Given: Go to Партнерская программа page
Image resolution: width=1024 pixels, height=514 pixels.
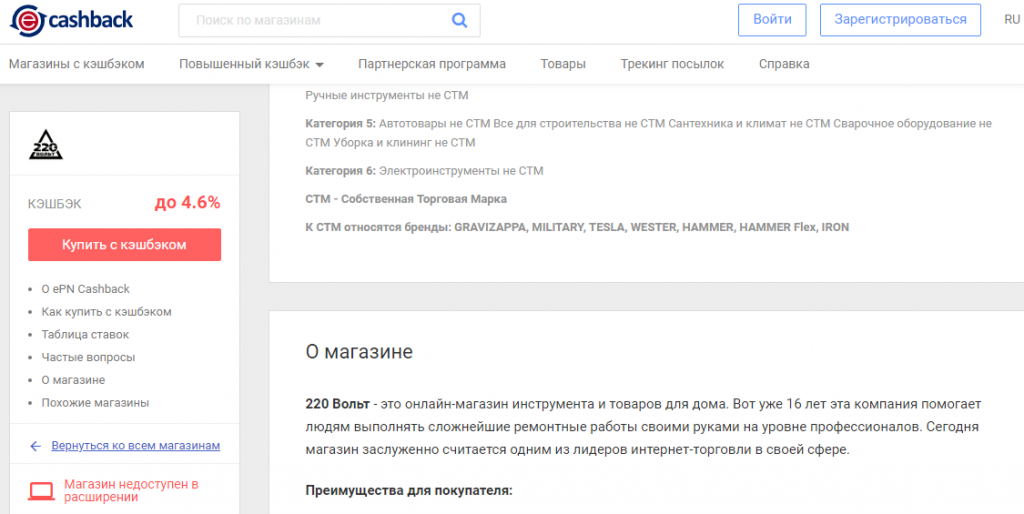Looking at the screenshot, I should [x=432, y=64].
